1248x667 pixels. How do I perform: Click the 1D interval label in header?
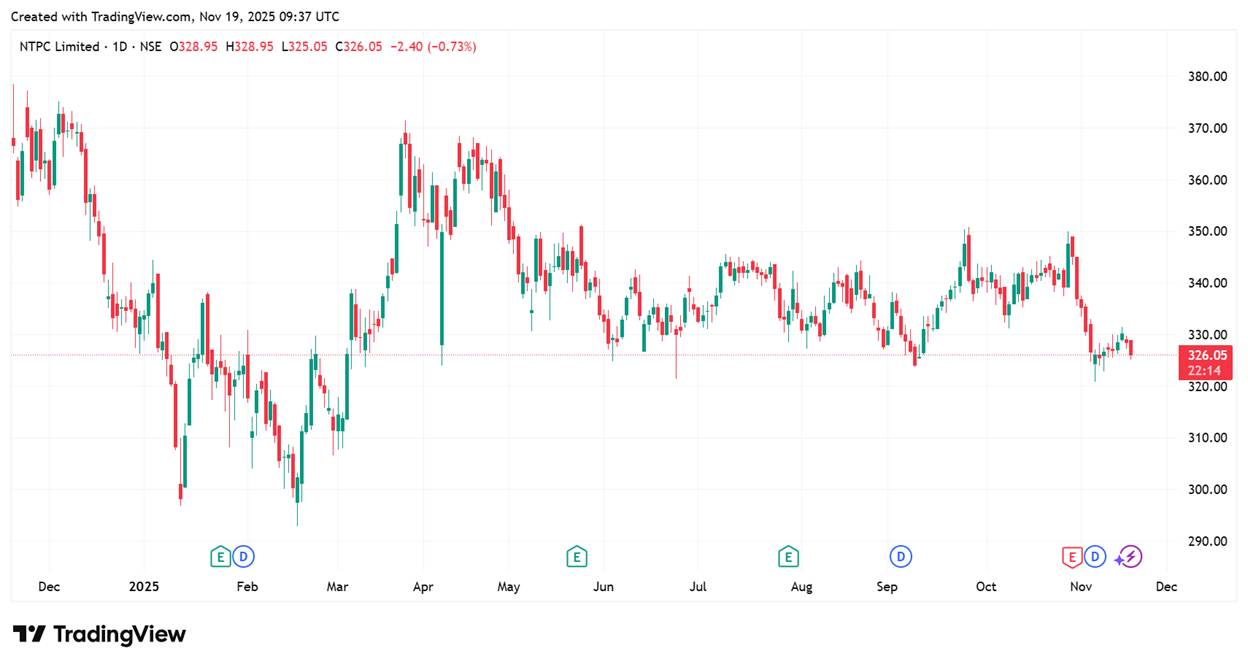(120, 46)
